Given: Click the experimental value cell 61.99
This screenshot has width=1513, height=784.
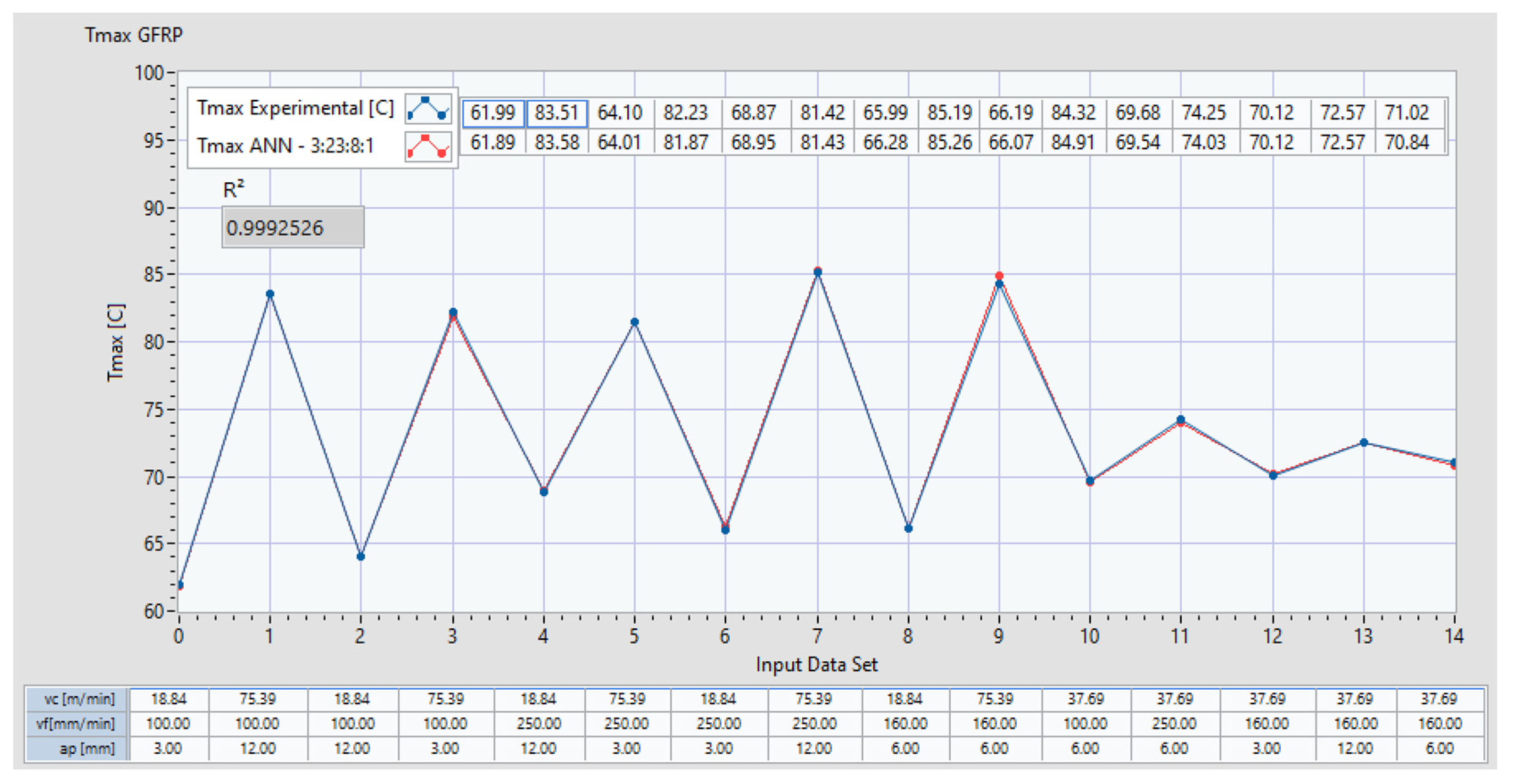Looking at the screenshot, I should [493, 113].
